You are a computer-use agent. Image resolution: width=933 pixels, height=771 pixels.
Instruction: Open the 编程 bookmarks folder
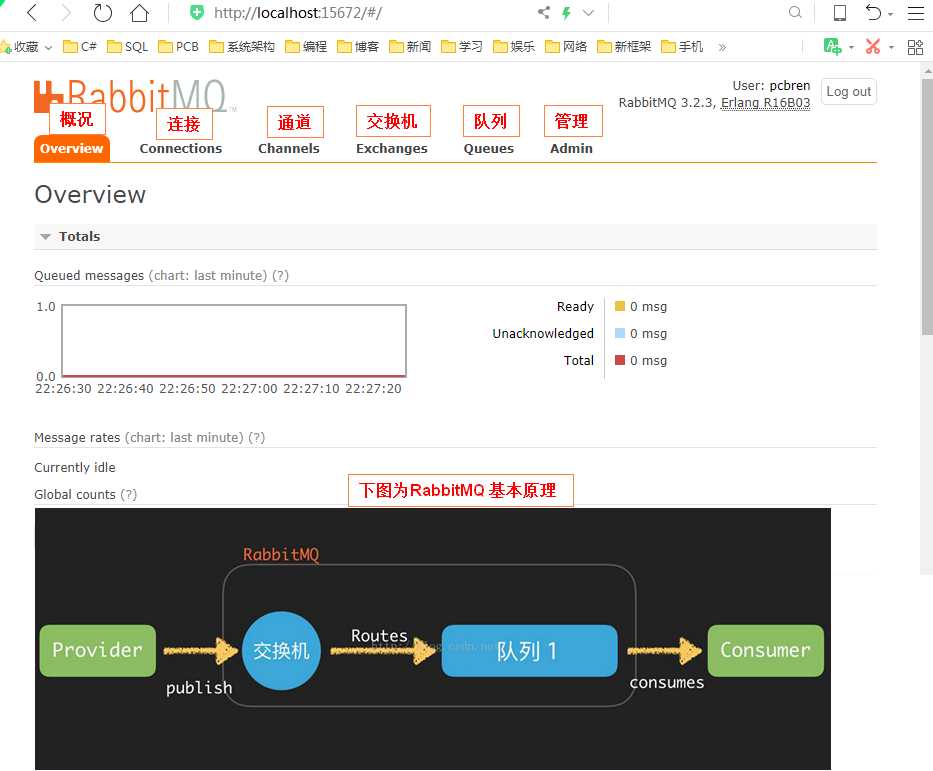(x=306, y=46)
